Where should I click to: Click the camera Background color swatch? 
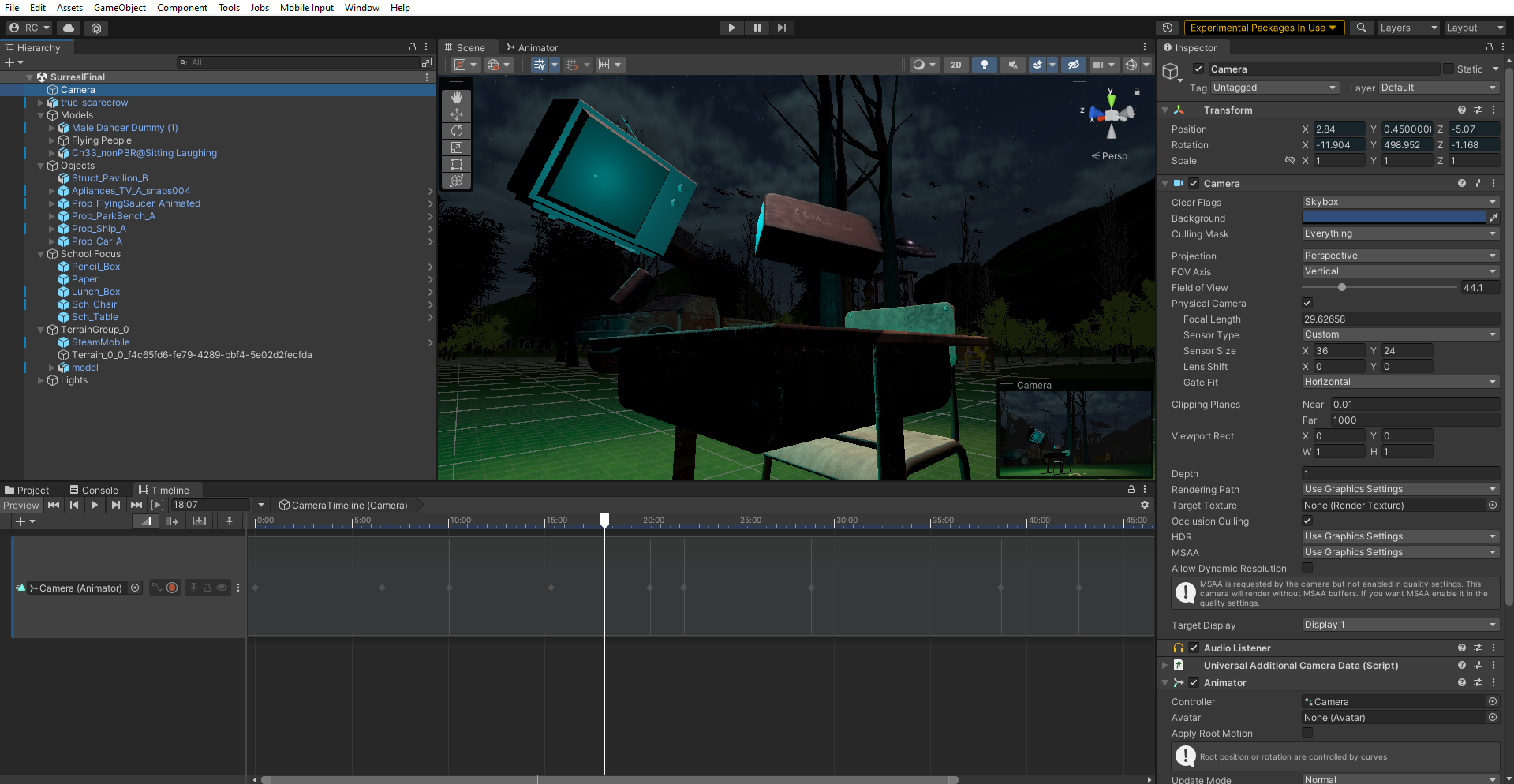click(1393, 218)
